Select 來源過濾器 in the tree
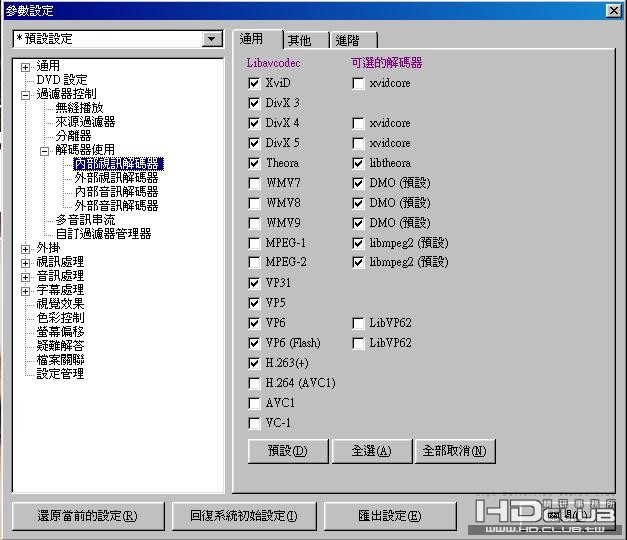 [x=85, y=122]
